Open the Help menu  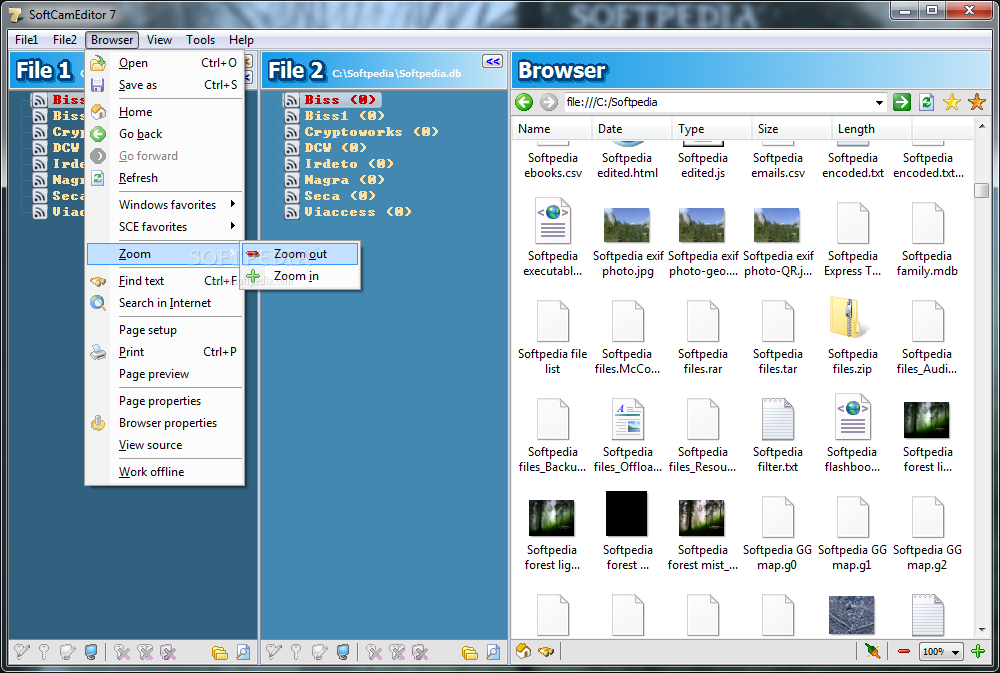[x=241, y=40]
